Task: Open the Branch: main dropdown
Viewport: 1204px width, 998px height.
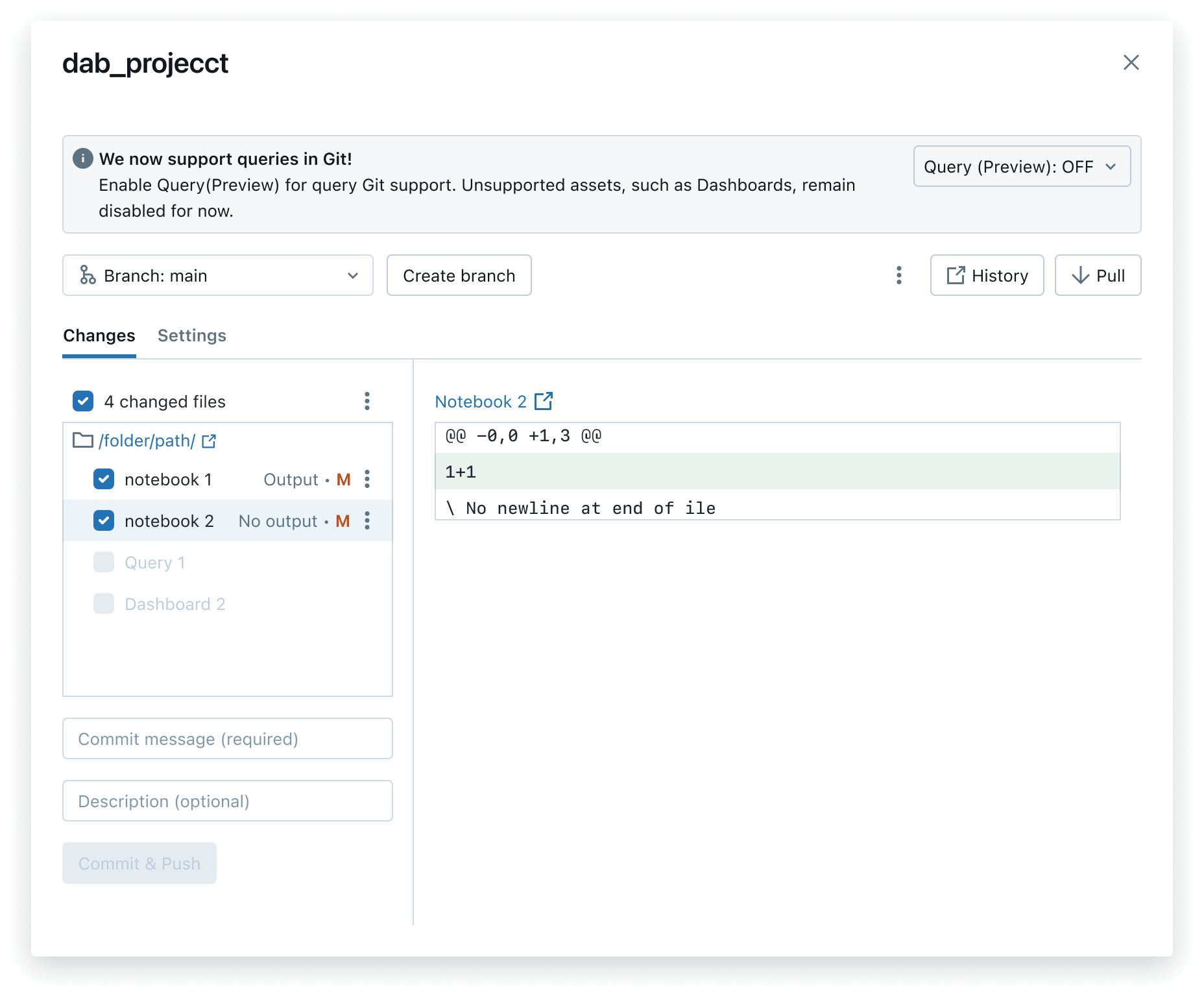Action: tap(218, 275)
